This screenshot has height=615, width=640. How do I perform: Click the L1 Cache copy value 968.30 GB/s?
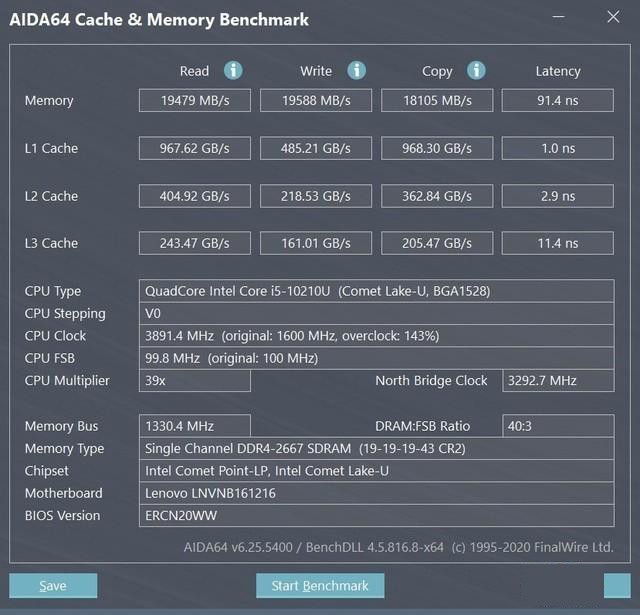click(437, 148)
